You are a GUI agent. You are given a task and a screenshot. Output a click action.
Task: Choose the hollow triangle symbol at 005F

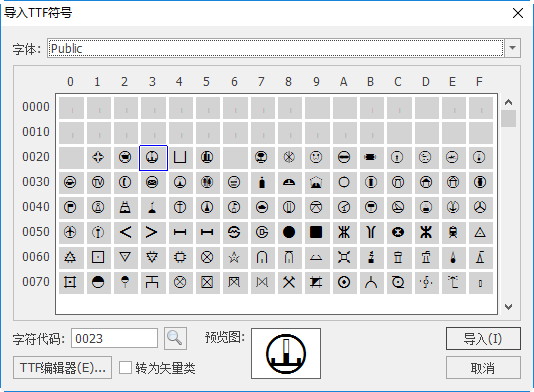(x=480, y=232)
